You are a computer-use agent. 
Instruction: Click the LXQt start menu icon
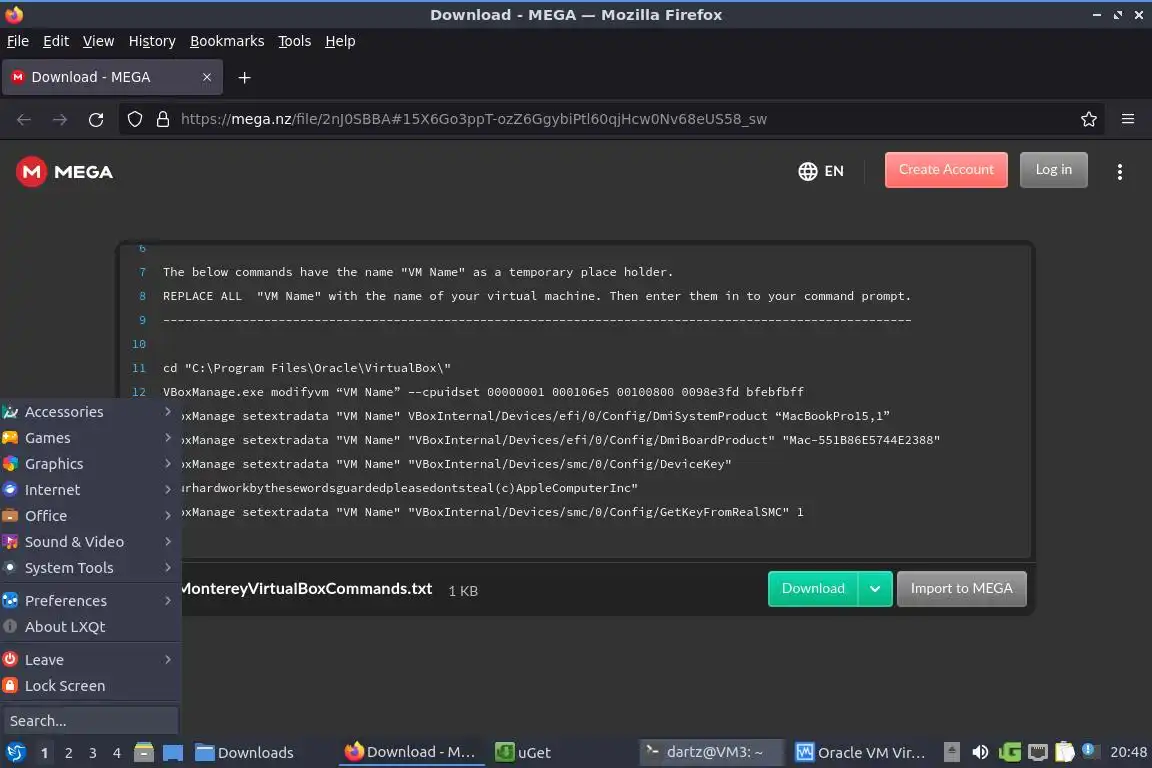pos(15,752)
